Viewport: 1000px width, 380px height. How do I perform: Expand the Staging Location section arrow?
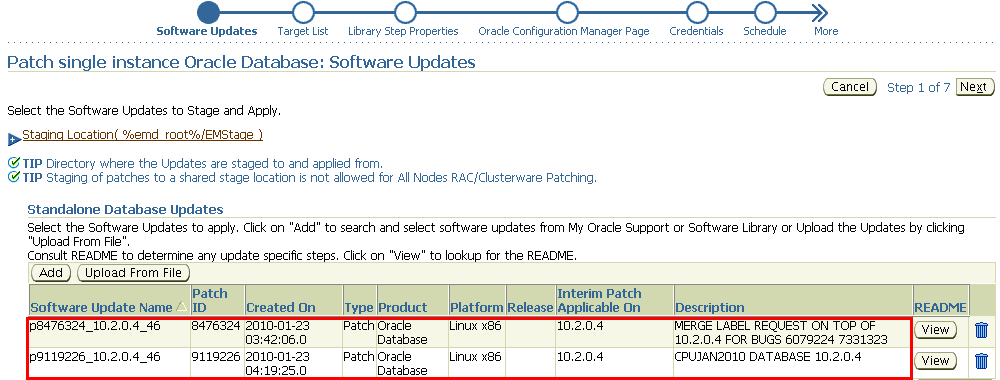(14, 139)
